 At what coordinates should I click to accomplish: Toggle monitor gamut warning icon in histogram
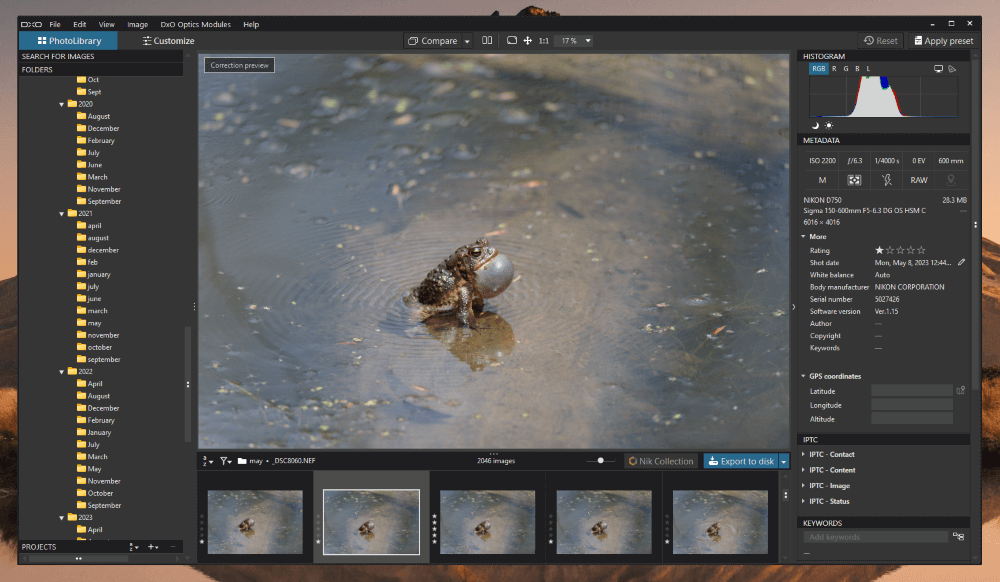click(x=938, y=69)
